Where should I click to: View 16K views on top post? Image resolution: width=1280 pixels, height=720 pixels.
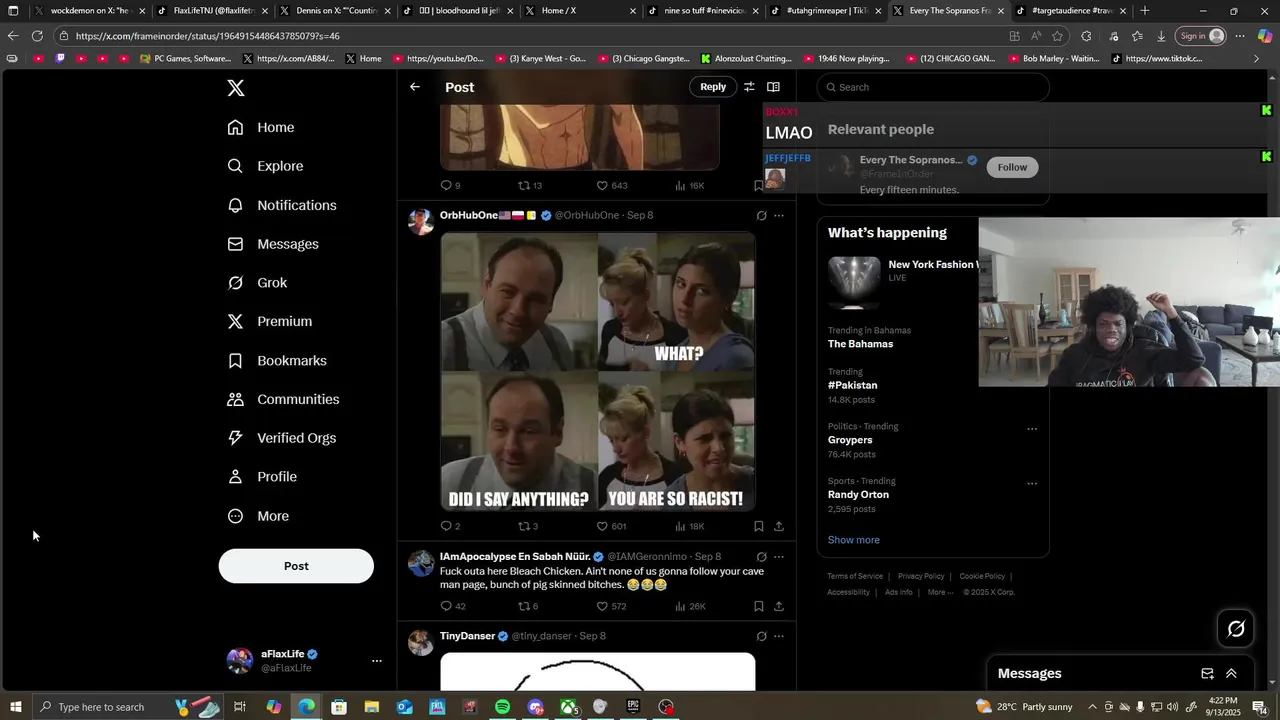tap(690, 185)
